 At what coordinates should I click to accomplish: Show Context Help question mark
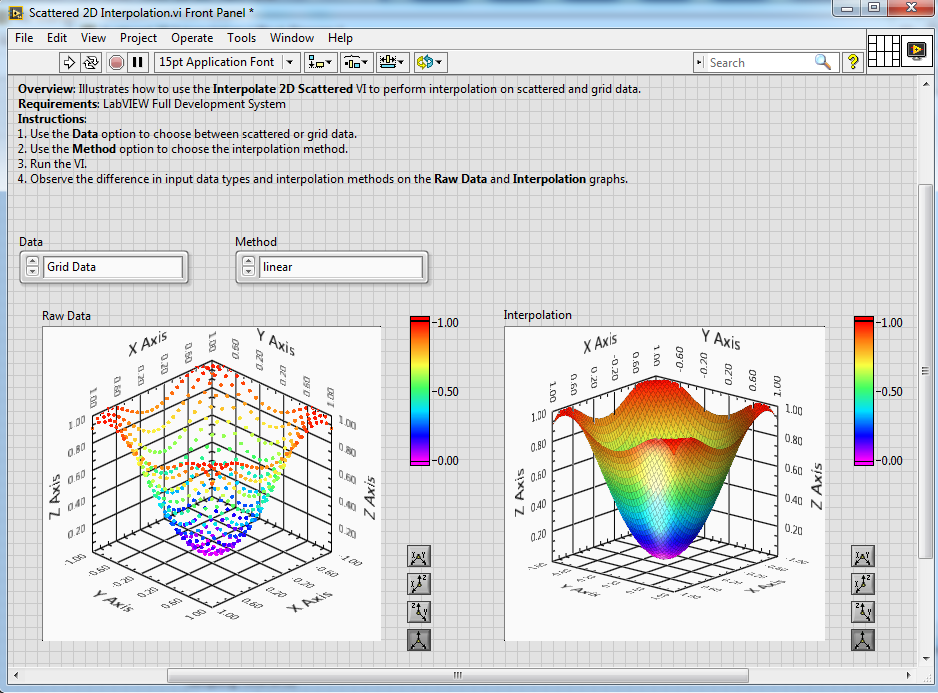[x=853, y=62]
